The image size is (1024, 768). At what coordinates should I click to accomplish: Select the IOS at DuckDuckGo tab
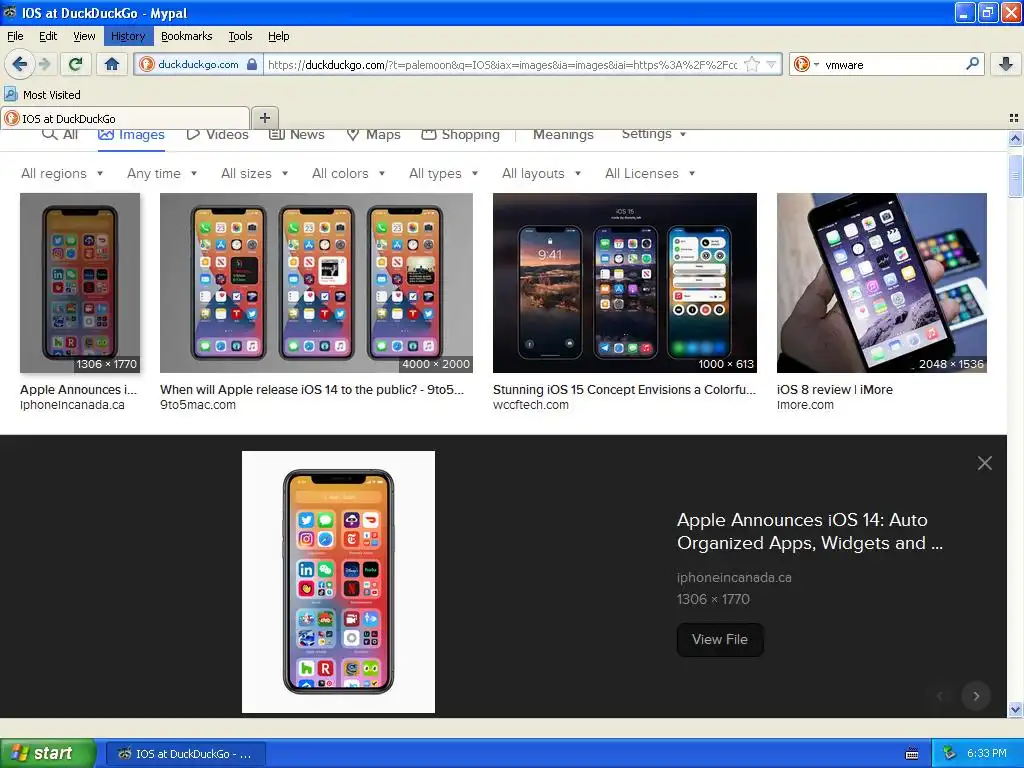(x=125, y=118)
